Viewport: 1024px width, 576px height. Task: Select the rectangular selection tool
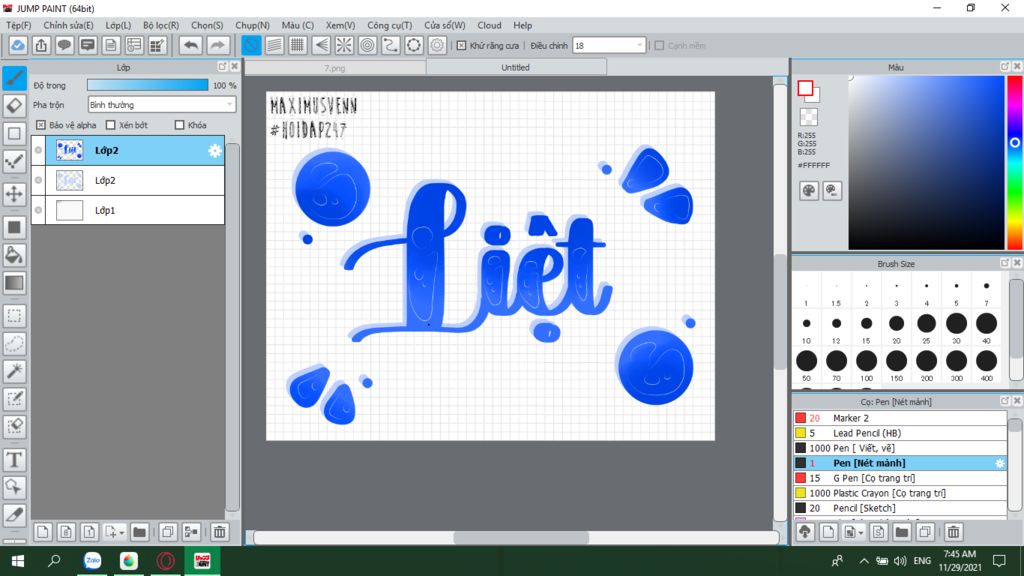click(14, 316)
